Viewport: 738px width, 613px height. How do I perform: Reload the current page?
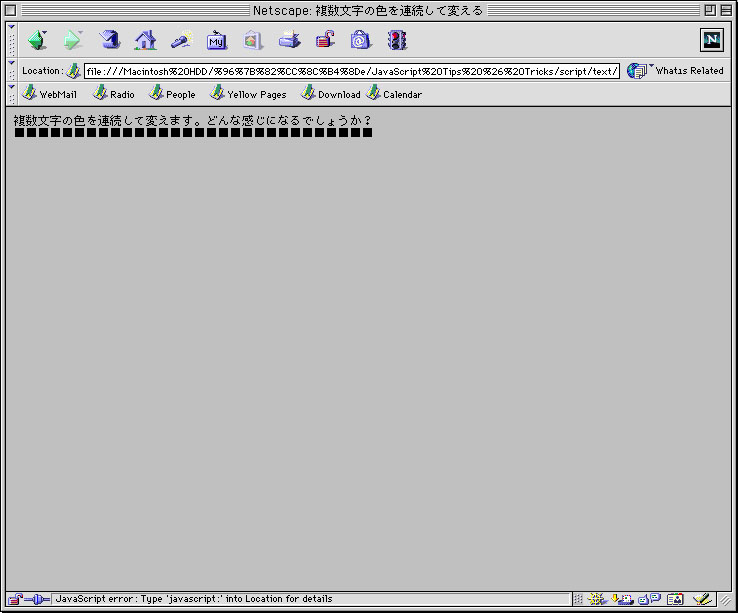[x=109, y=40]
